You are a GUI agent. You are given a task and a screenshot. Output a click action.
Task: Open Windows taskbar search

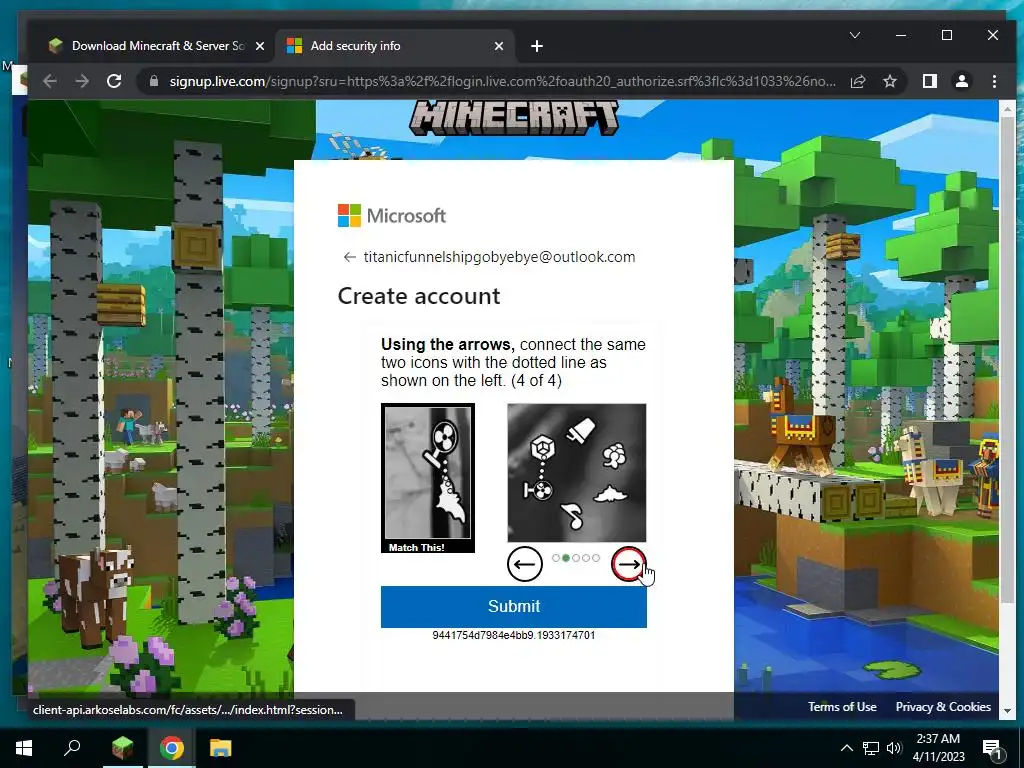coord(72,748)
